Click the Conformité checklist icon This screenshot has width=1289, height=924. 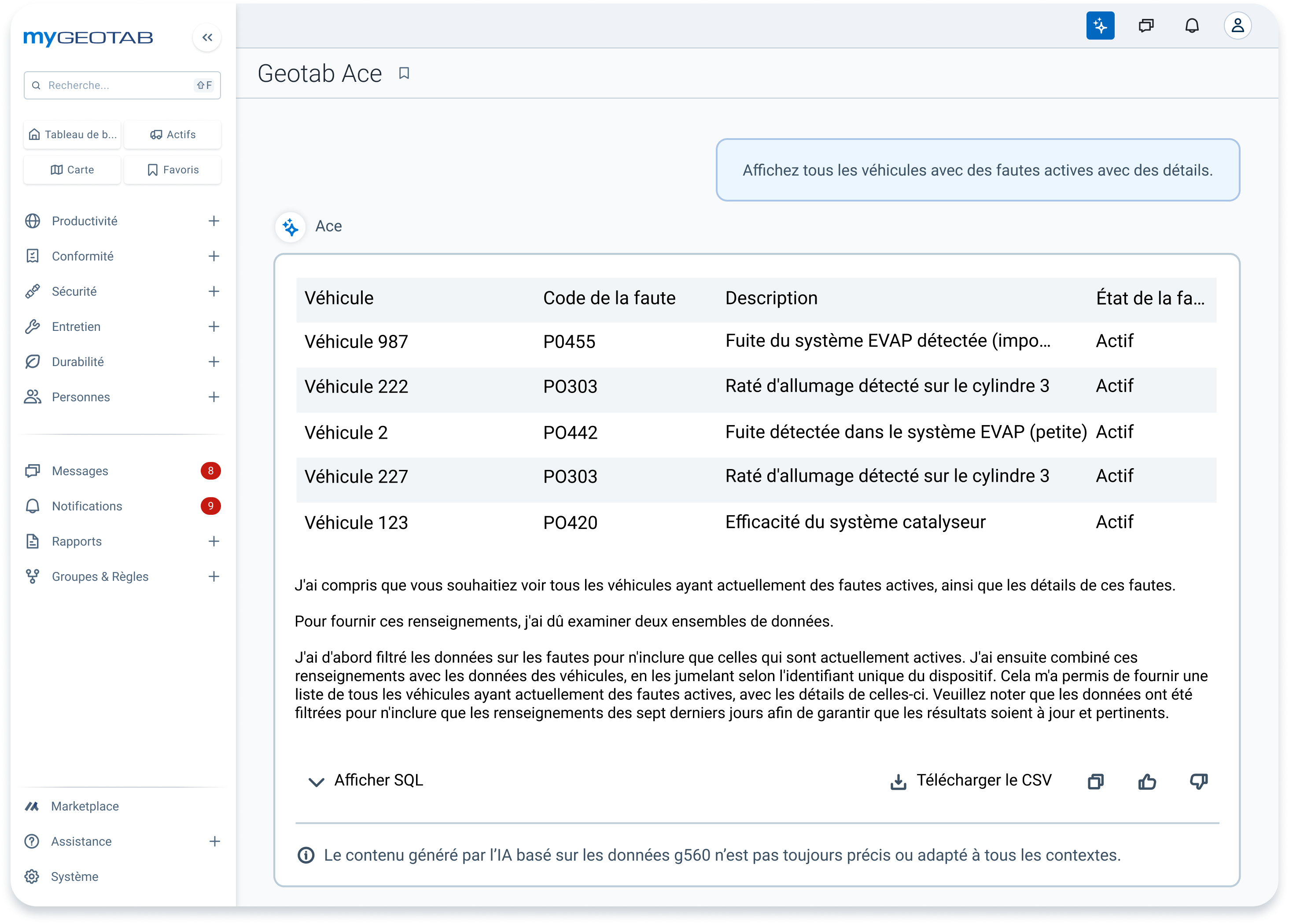pos(33,256)
